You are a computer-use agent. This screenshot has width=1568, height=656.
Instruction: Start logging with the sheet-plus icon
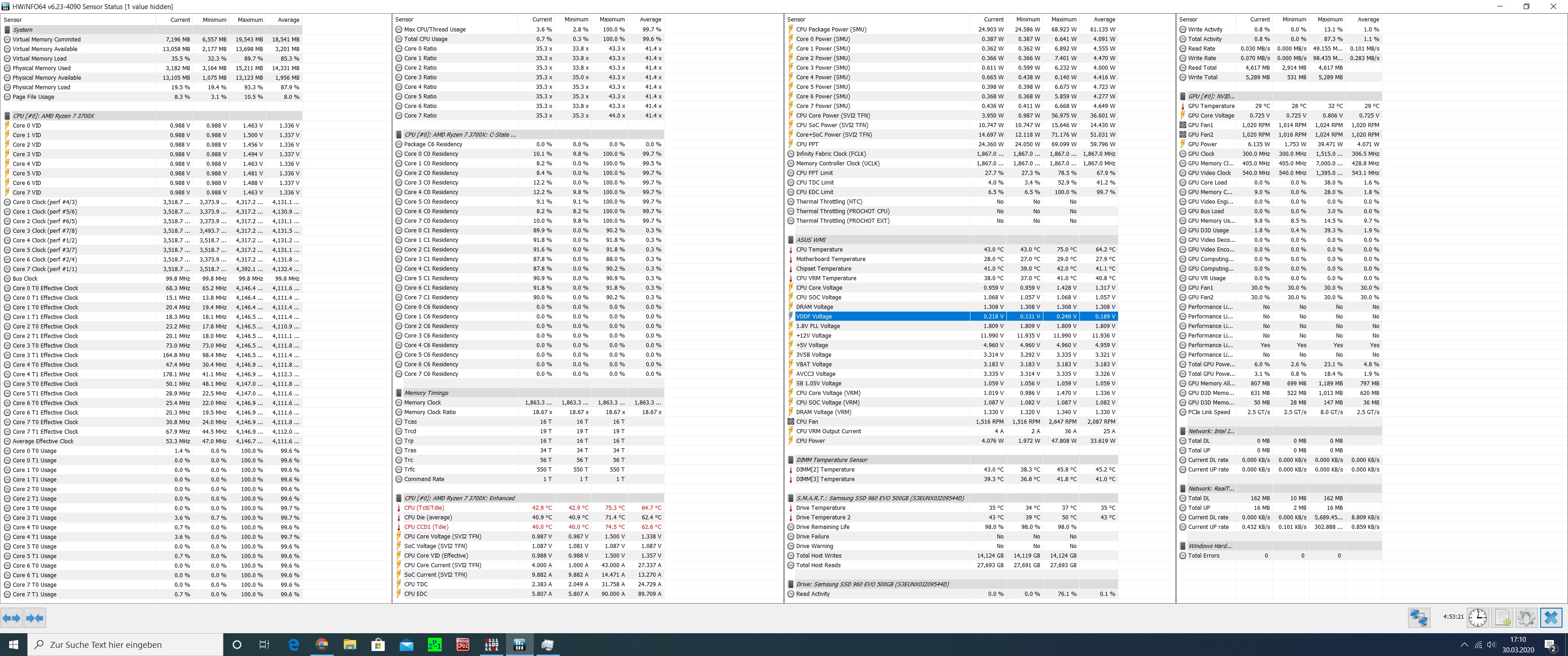(1502, 618)
